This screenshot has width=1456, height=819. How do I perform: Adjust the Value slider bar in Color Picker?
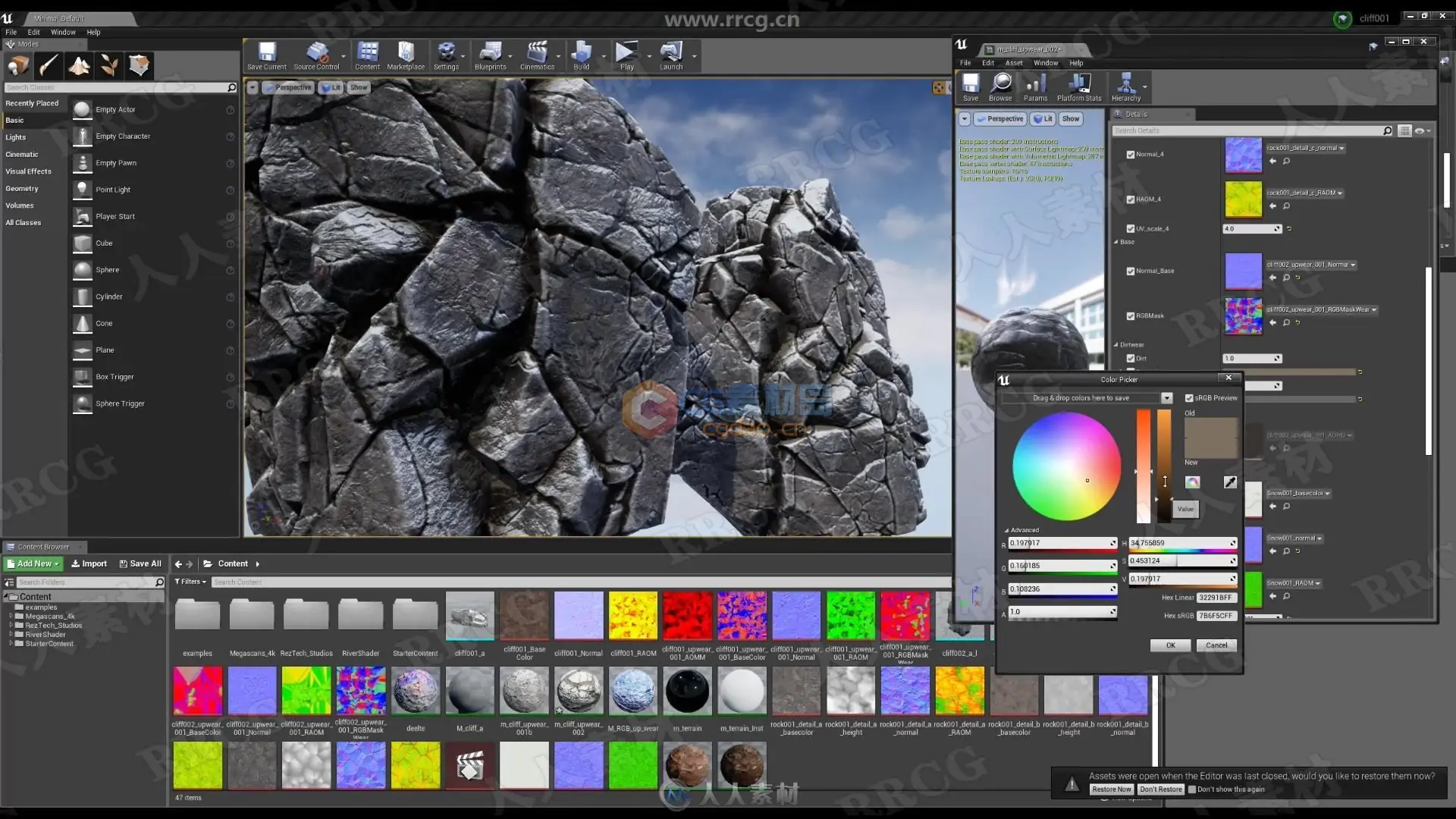click(x=1164, y=466)
